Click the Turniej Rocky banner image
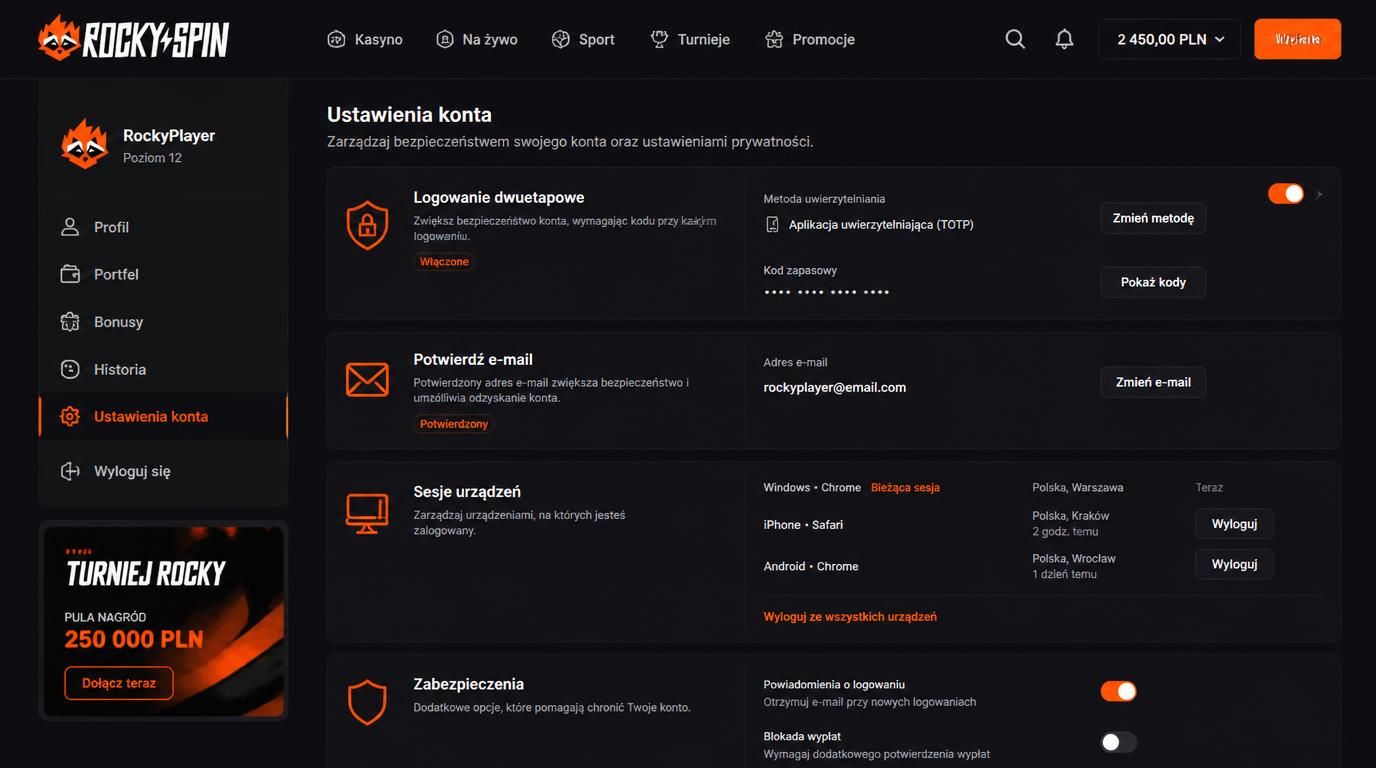The image size is (1376, 768). (x=163, y=620)
